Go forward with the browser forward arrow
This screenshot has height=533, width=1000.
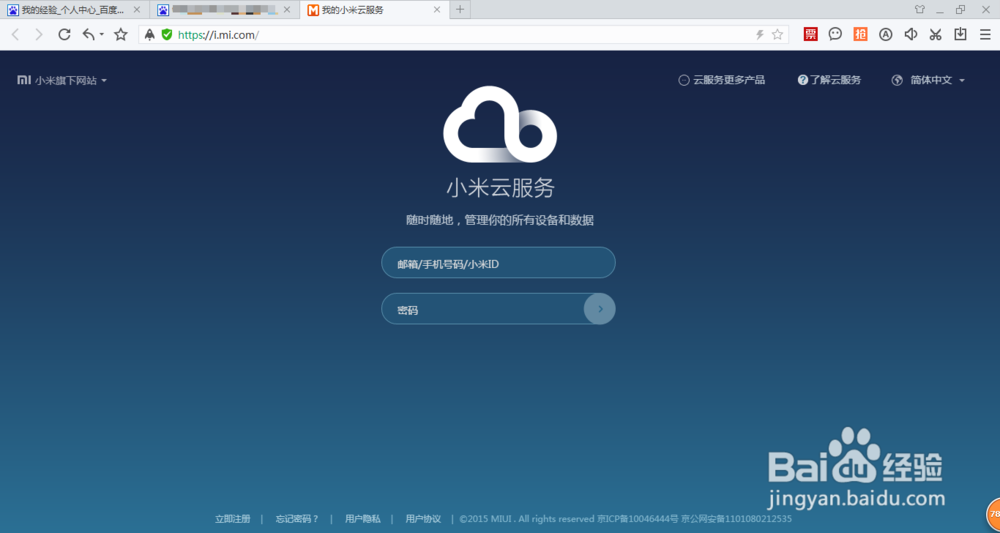click(x=40, y=34)
